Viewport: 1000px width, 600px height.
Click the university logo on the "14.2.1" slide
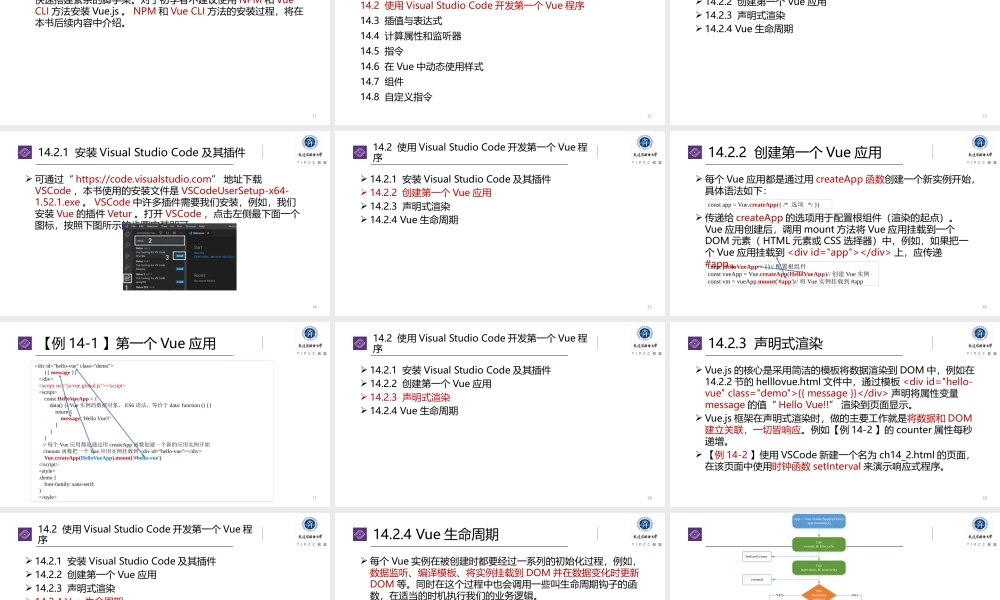pyautogui.click(x=312, y=140)
